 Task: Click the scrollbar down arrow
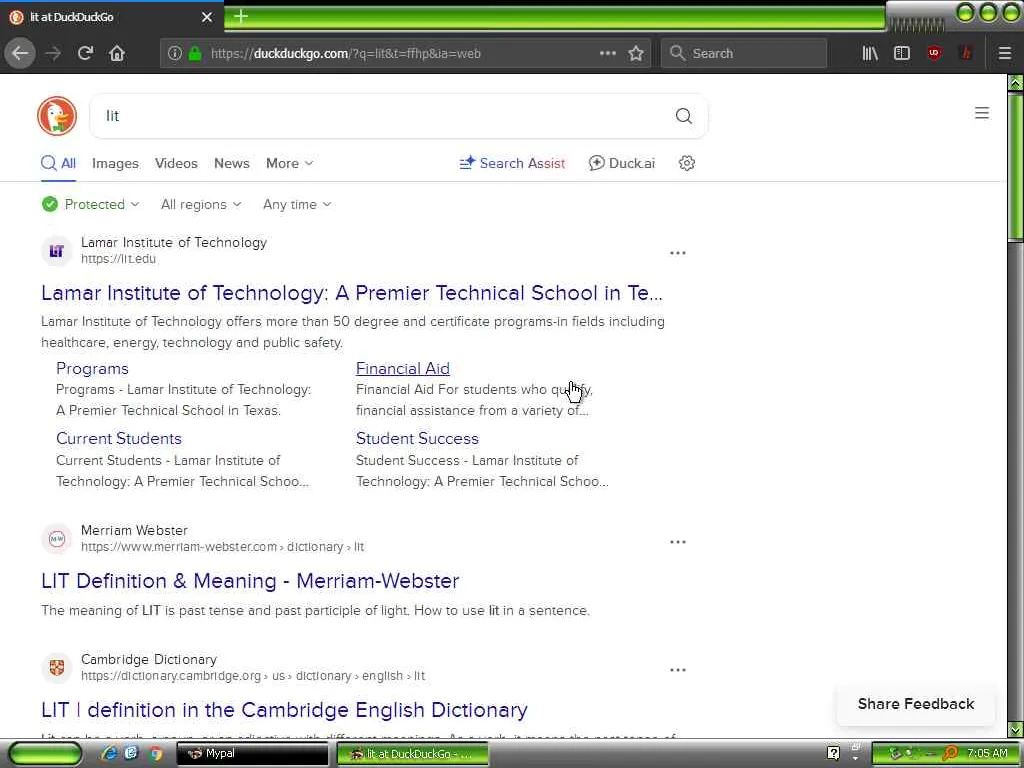[1016, 729]
